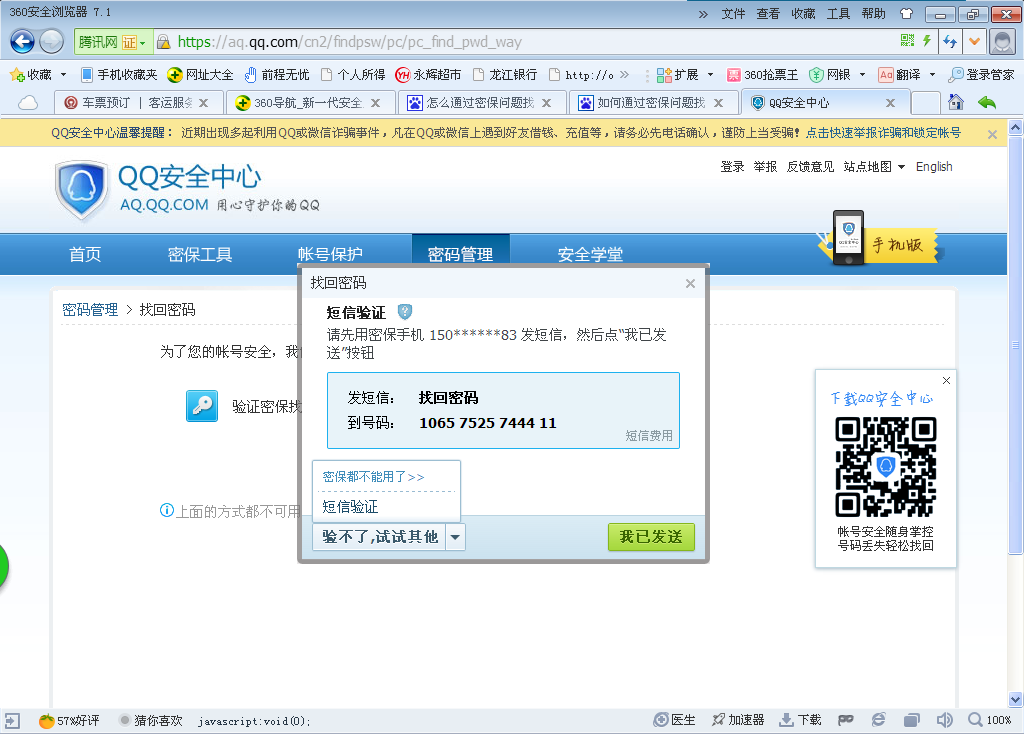
Task: Open 加速器 in the status bar
Action: click(738, 720)
